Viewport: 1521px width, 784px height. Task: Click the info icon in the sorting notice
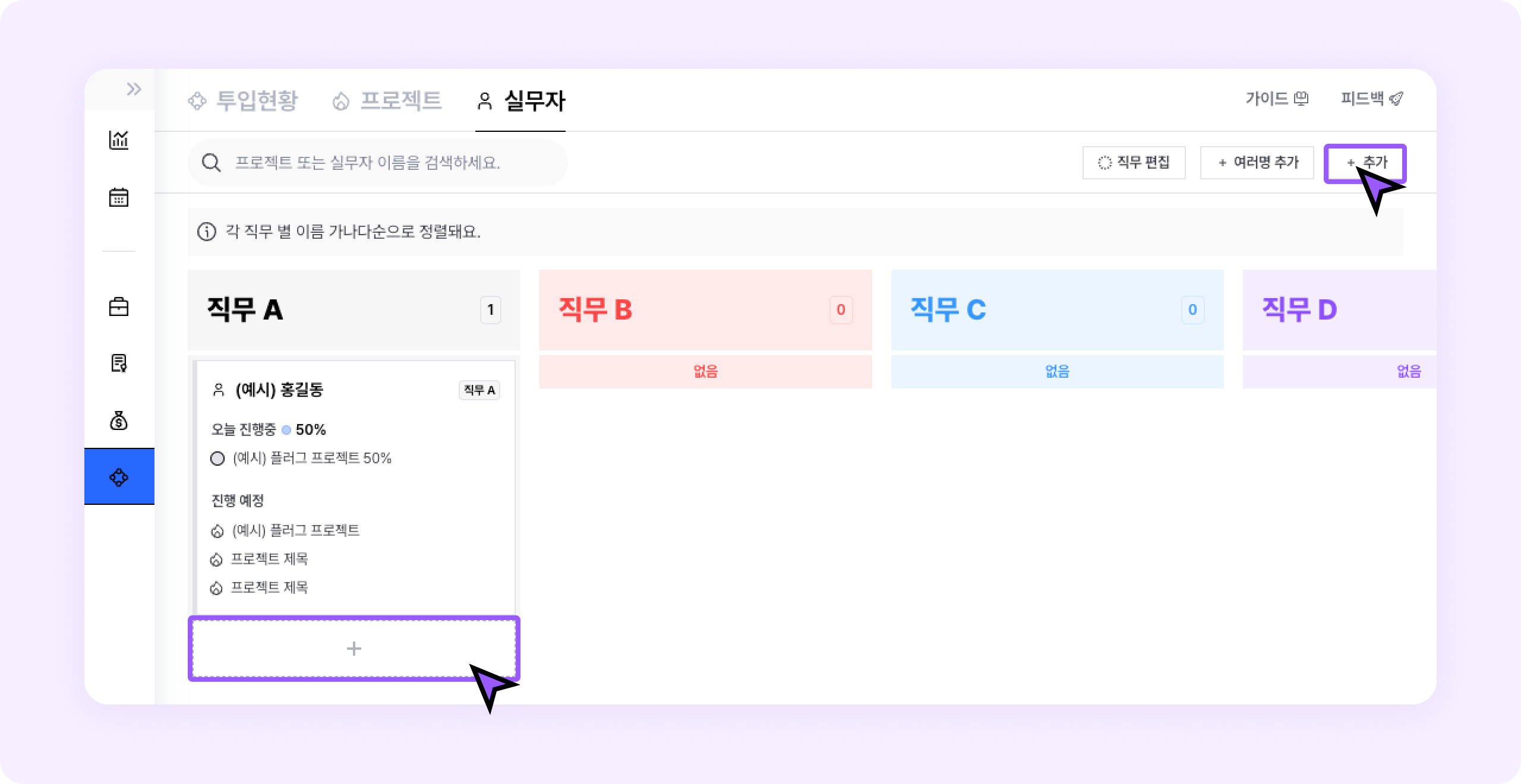[x=206, y=232]
